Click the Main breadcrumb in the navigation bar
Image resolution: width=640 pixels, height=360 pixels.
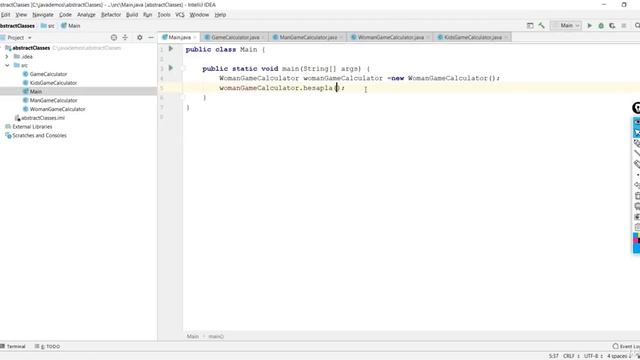click(x=71, y=26)
